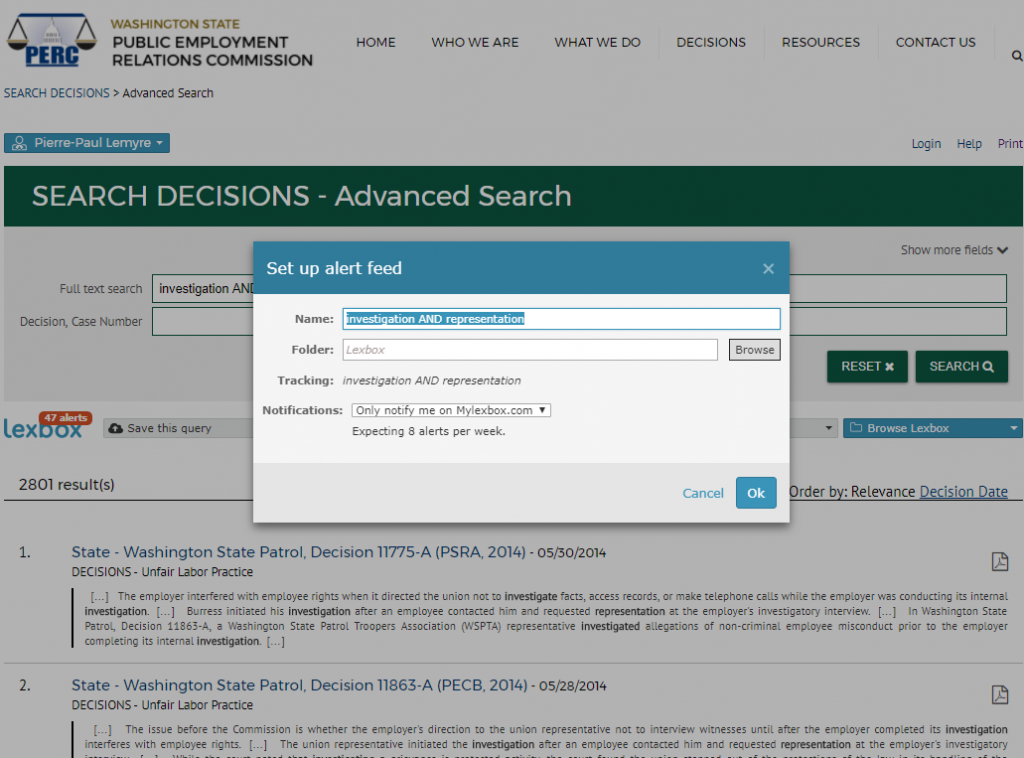
Task: Click Browse button for folder
Action: pyautogui.click(x=754, y=350)
